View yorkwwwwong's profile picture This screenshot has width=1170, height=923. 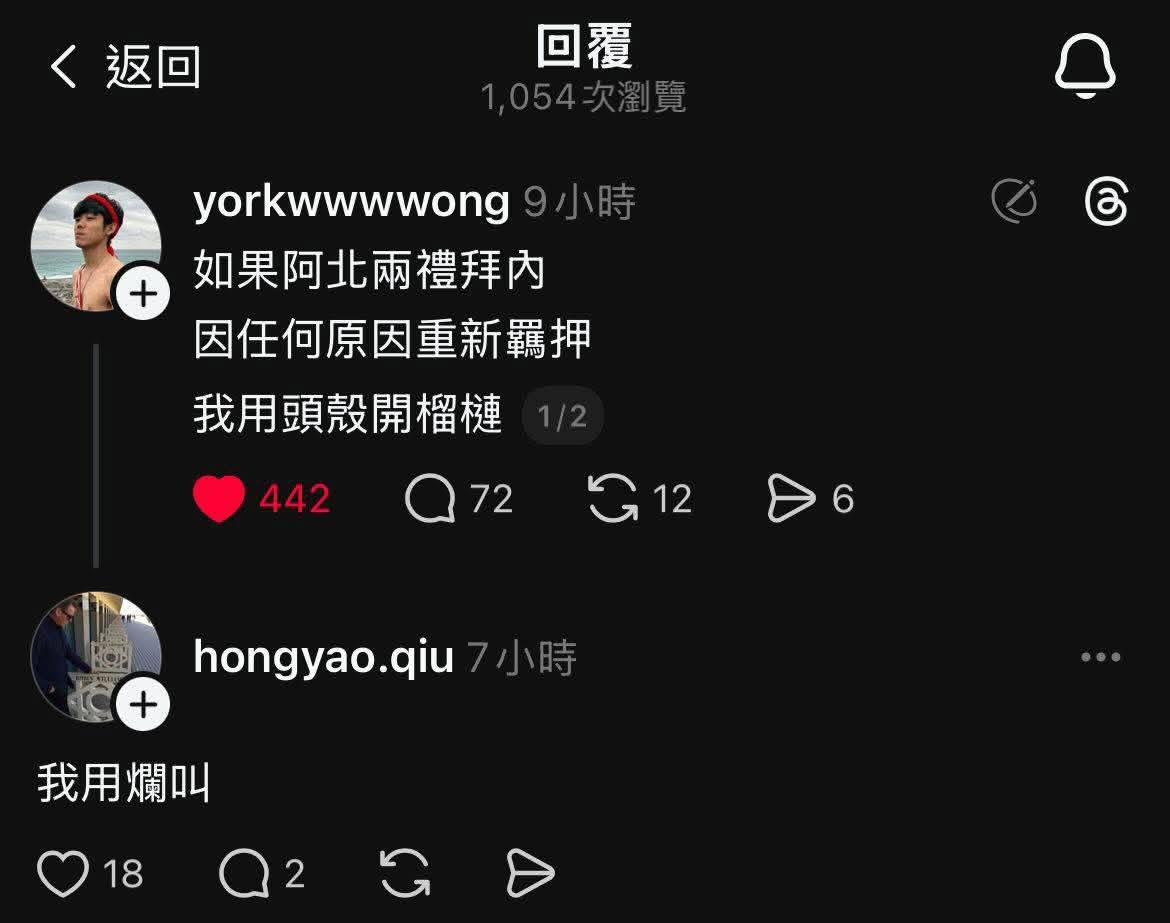(96, 245)
